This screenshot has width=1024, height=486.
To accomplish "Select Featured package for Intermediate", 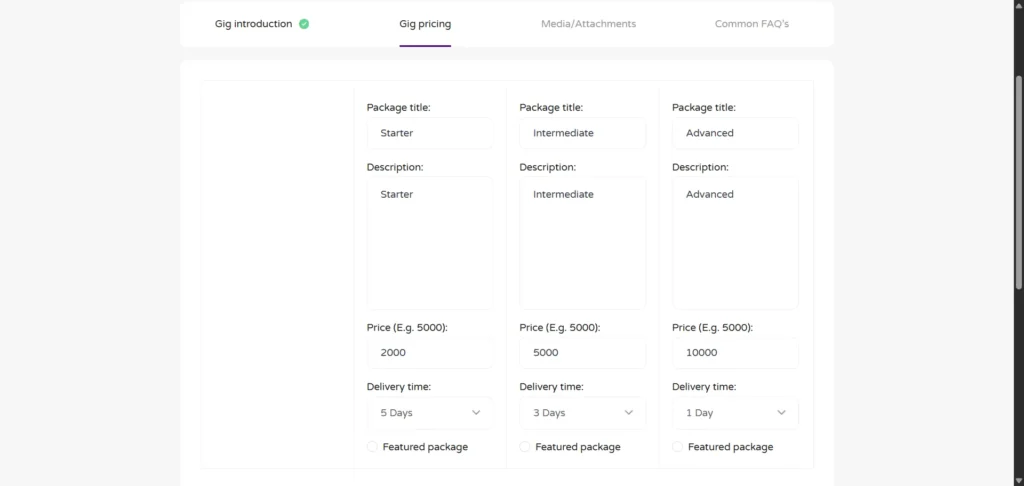I will 526,447.
